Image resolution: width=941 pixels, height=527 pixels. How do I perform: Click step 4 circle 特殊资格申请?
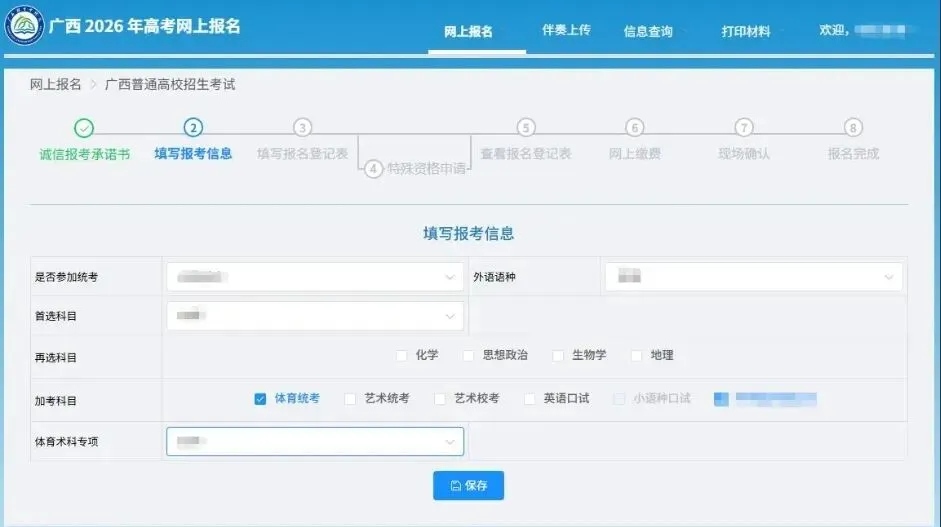tap(373, 169)
